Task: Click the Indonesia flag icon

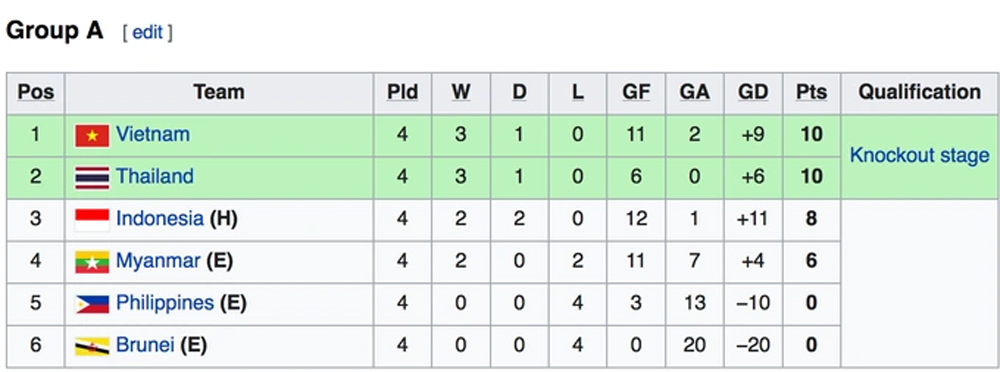Action: click(x=92, y=219)
